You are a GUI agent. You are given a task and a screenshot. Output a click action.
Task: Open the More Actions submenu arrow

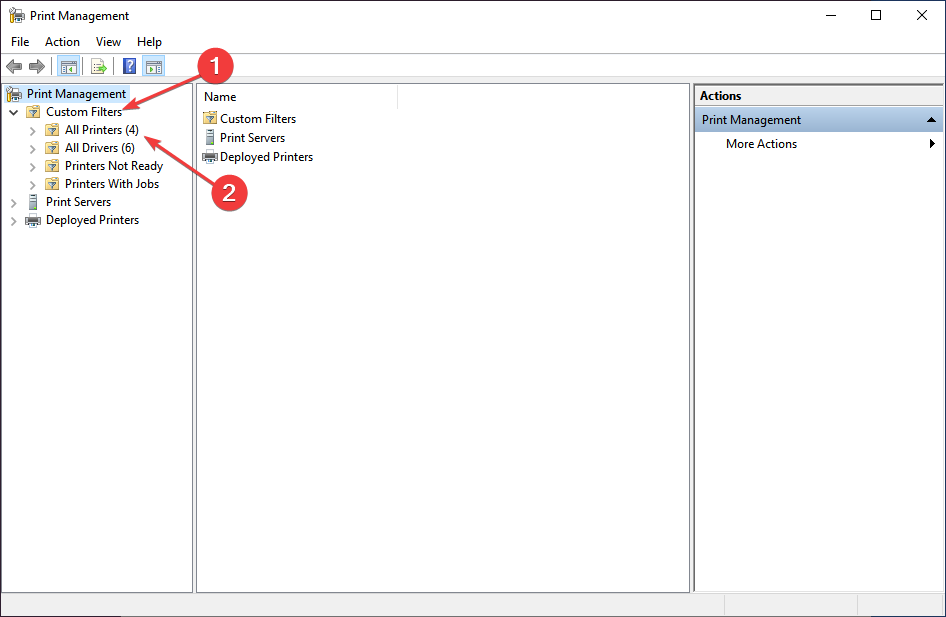(932, 144)
